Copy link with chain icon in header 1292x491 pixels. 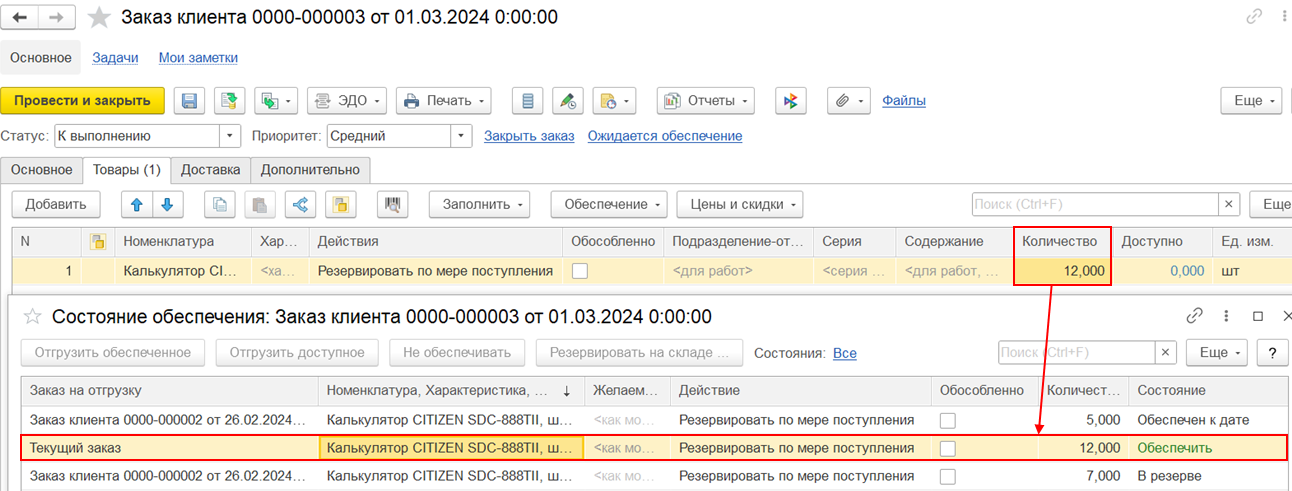(1254, 17)
